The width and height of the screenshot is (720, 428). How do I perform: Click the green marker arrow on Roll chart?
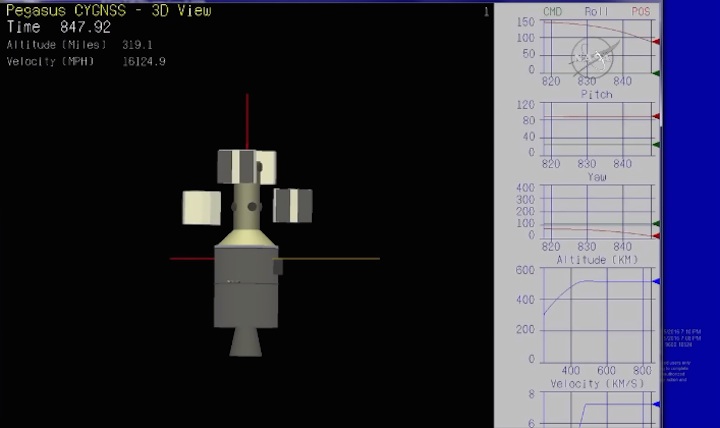point(655,73)
